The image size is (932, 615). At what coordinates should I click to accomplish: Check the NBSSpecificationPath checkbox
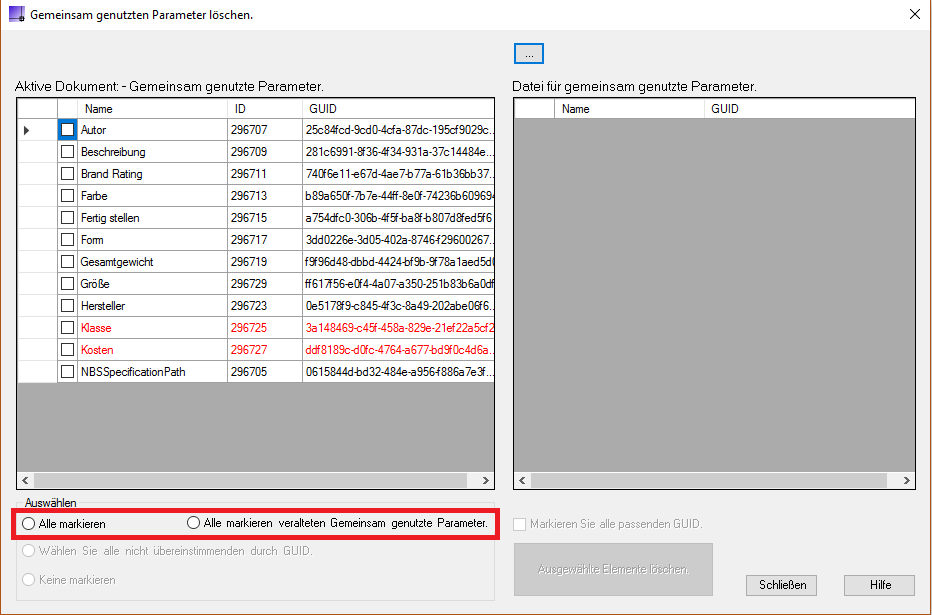click(x=68, y=371)
